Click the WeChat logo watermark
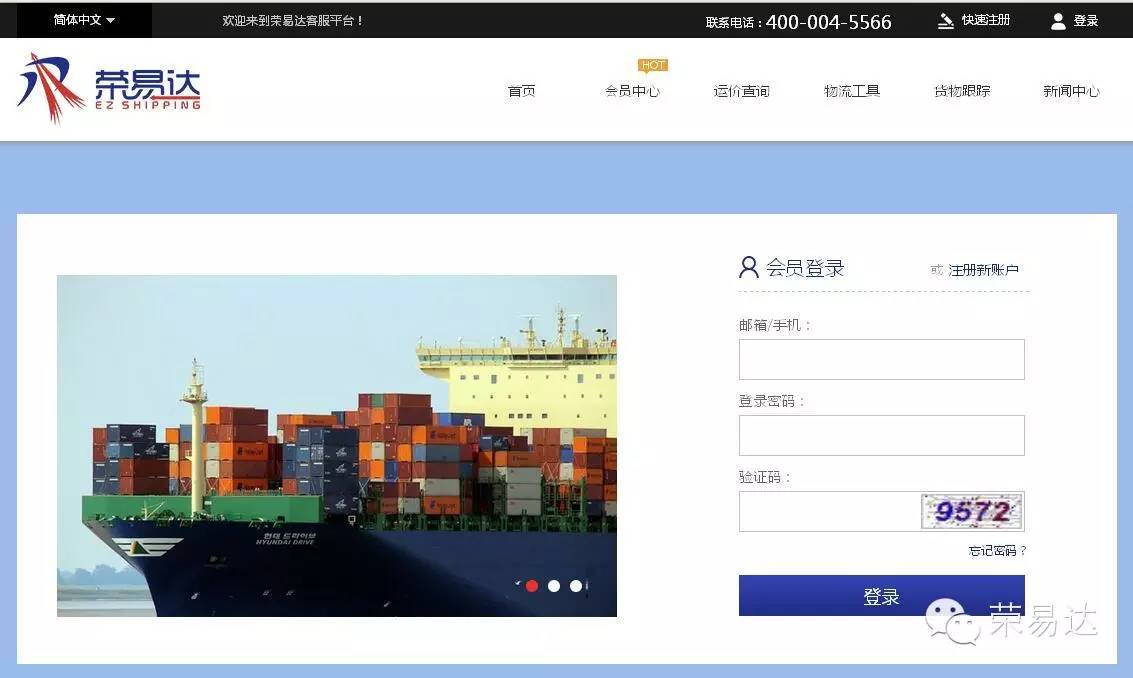Screen dimensions: 1133x678 click(x=951, y=621)
